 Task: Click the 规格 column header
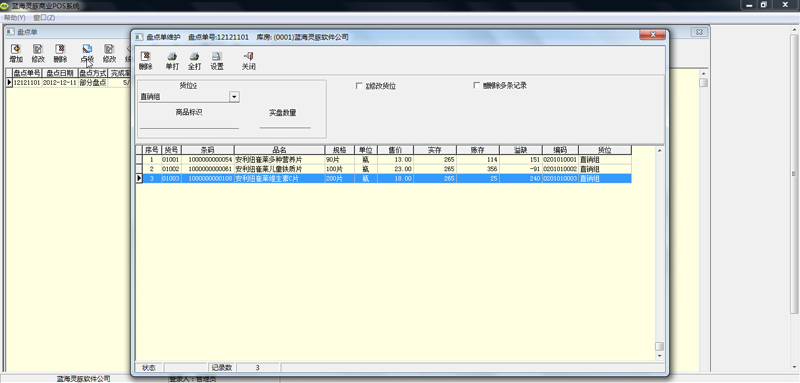coord(340,150)
